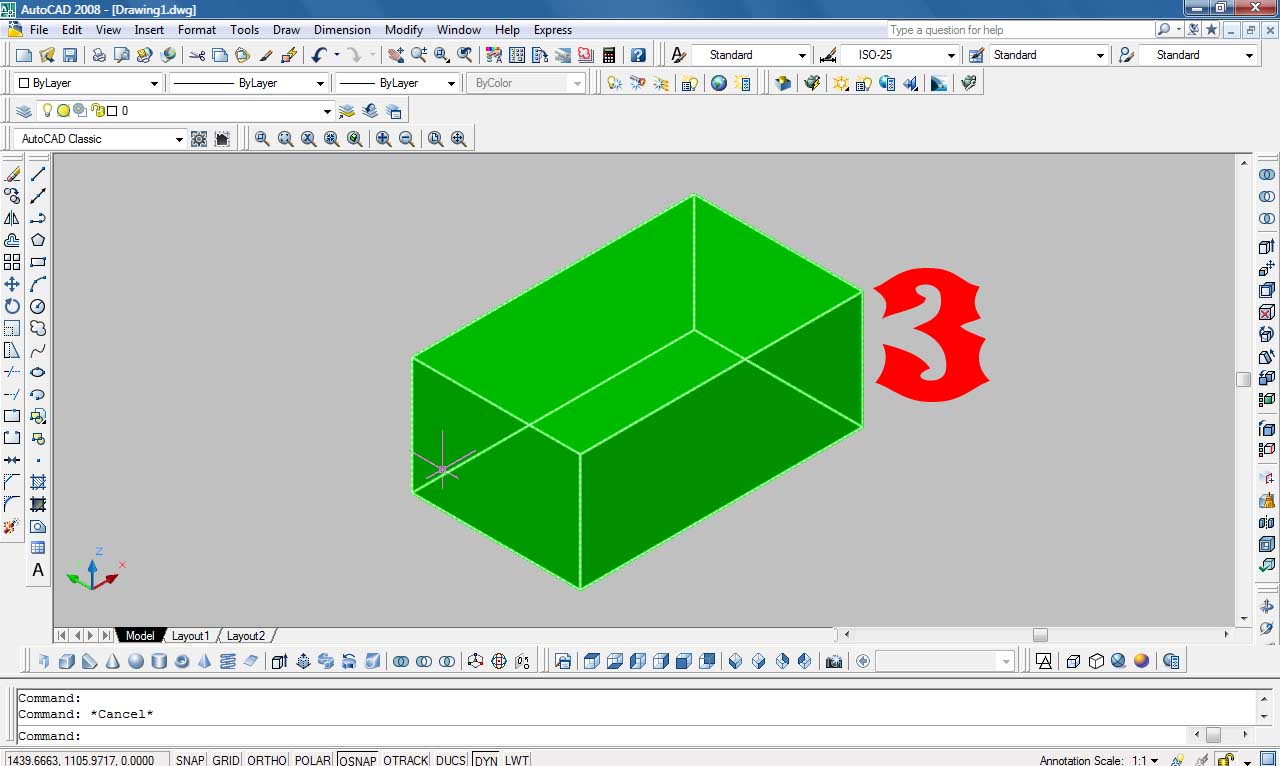The image size is (1280, 766).
Task: Toggle ORTHO mode in status bar
Action: pos(267,760)
